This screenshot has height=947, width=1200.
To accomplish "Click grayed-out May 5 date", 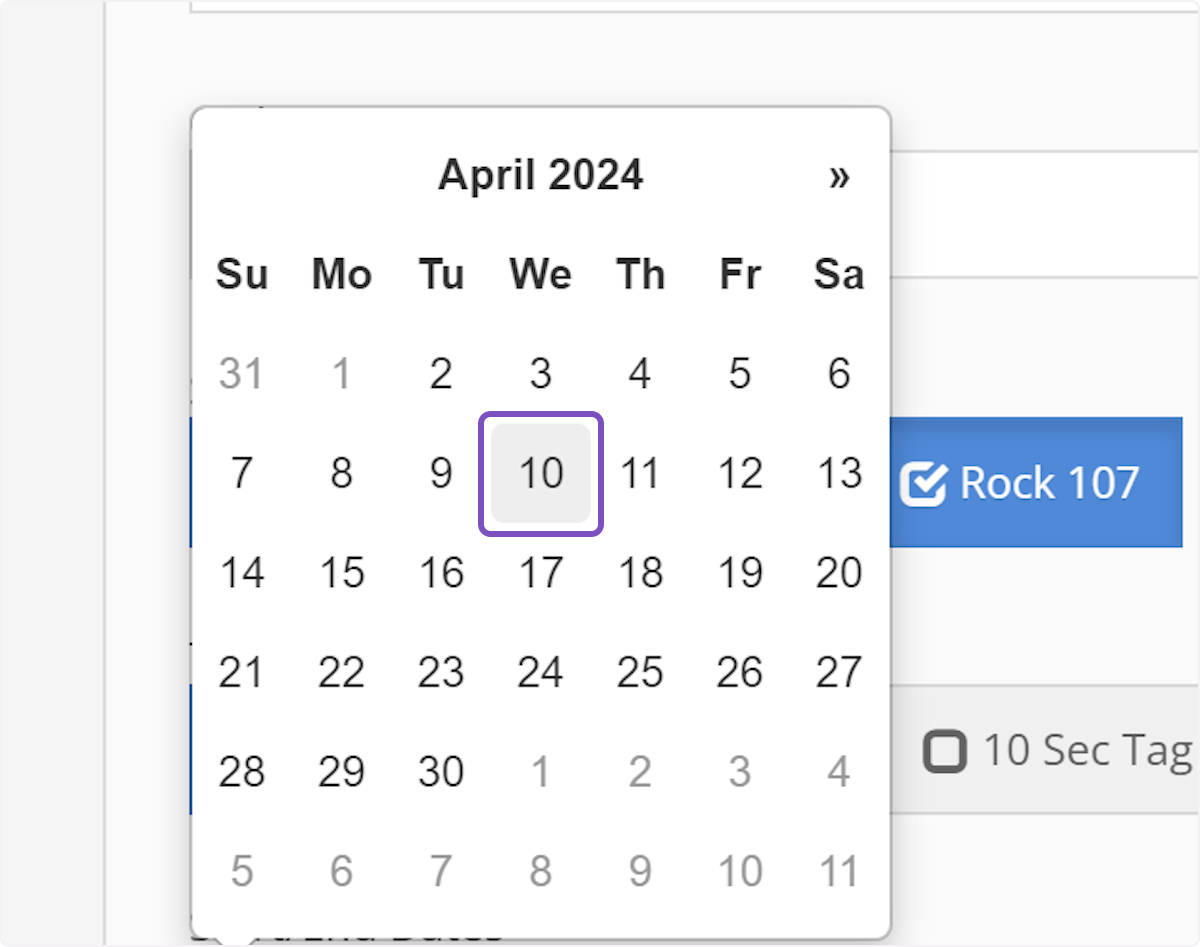I will coord(241,871).
